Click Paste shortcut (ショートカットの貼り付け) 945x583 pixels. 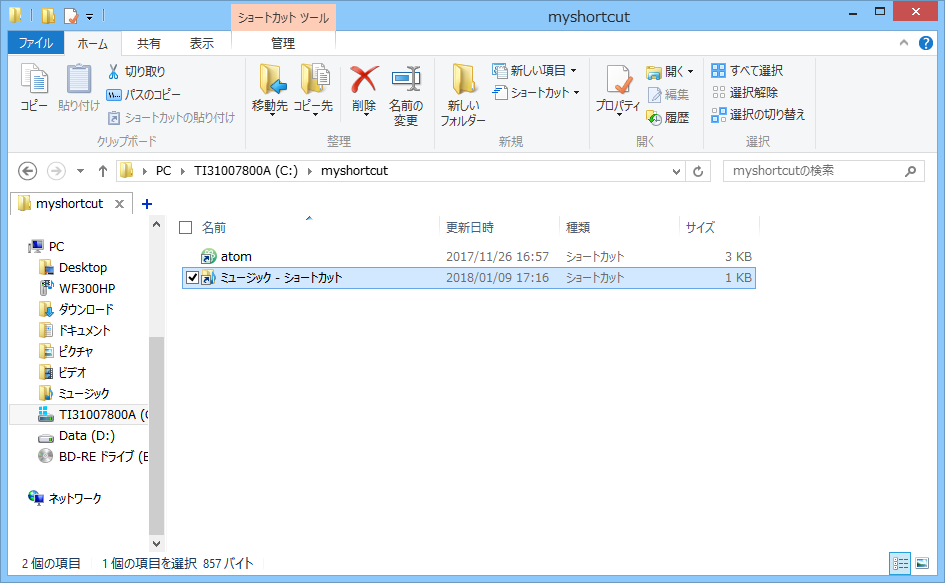pyautogui.click(x=171, y=118)
